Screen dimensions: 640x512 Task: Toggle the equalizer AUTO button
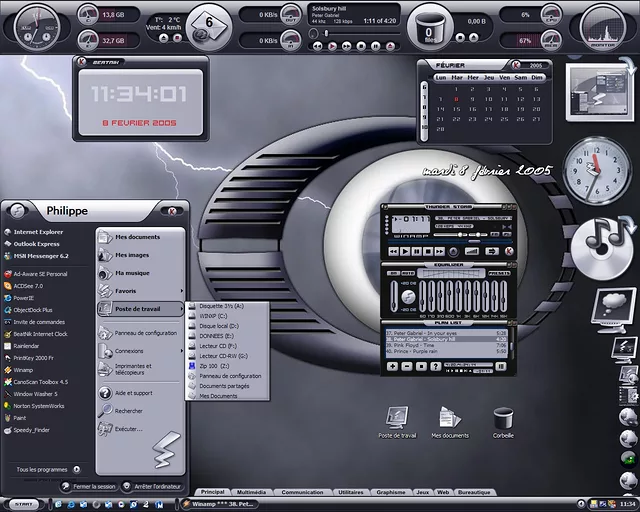pos(408,272)
